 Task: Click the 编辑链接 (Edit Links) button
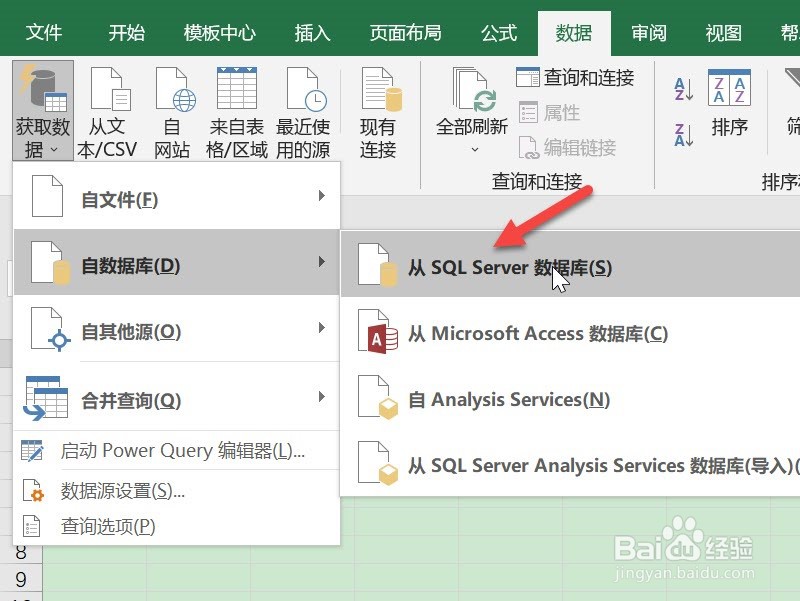coord(567,148)
